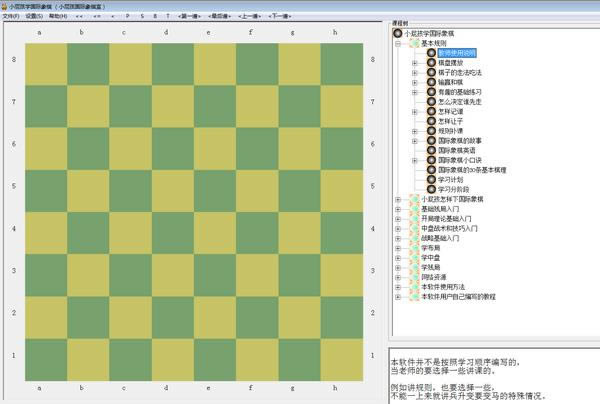Collapse the 基本规则 tree node
Image resolution: width=600 pixels, height=404 pixels.
coord(398,44)
